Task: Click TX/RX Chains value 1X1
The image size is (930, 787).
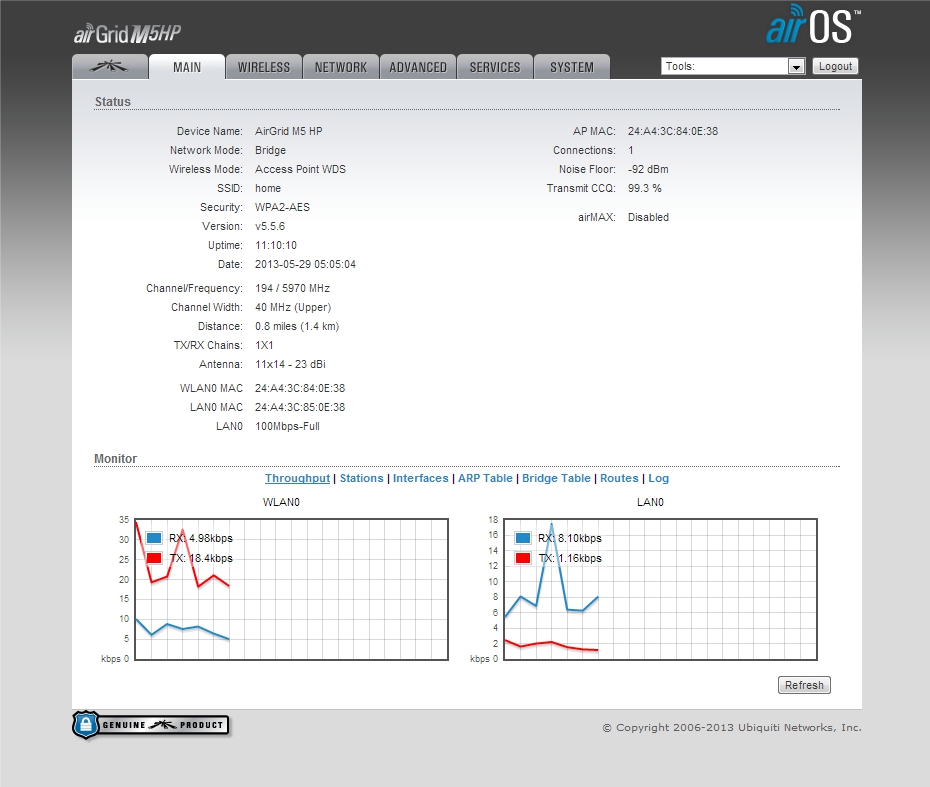Action: pyautogui.click(x=264, y=345)
